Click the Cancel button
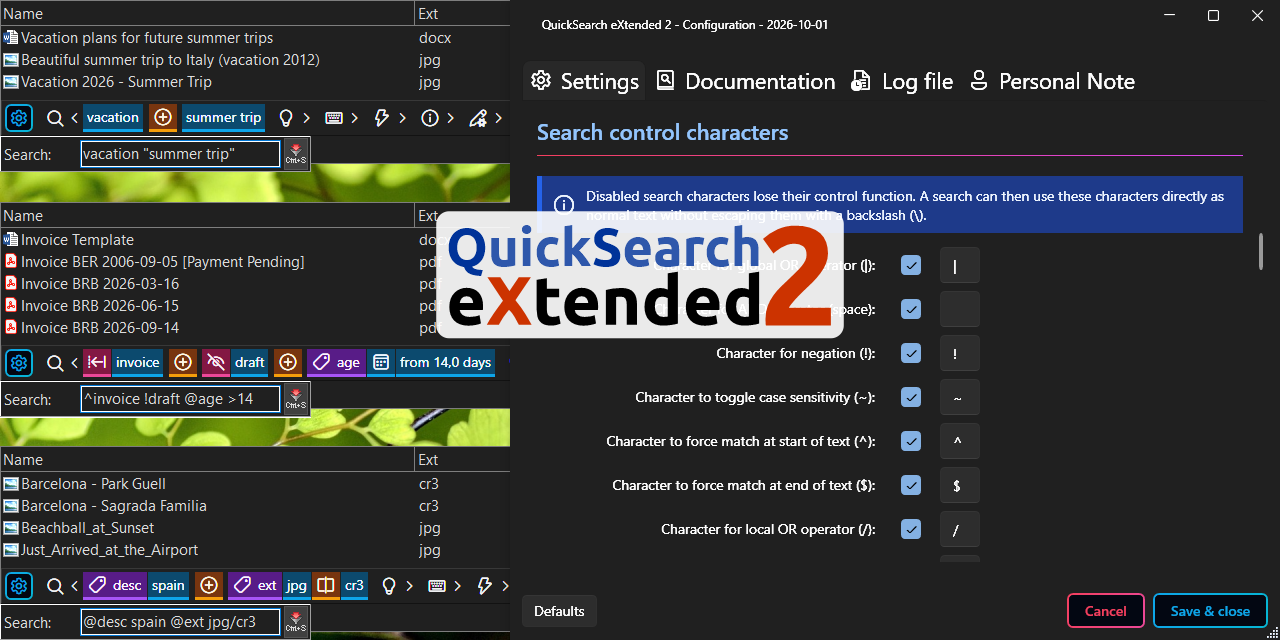Screen dimensions: 1280x640 click(x=1105, y=611)
